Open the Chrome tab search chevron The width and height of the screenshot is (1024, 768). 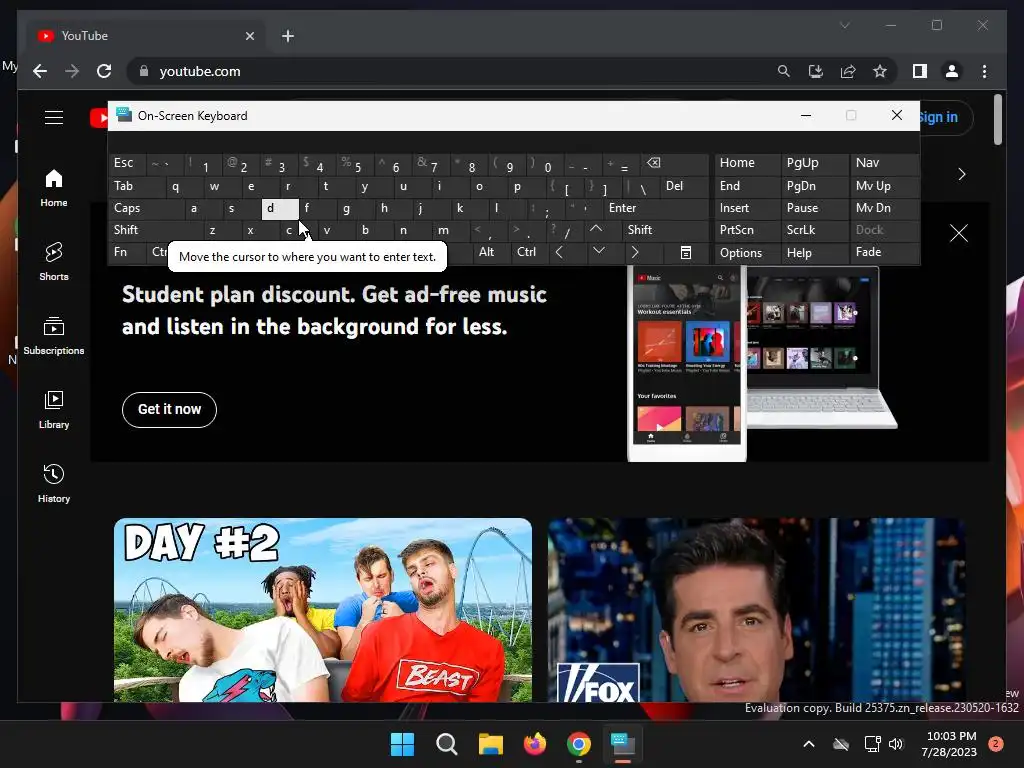point(844,25)
